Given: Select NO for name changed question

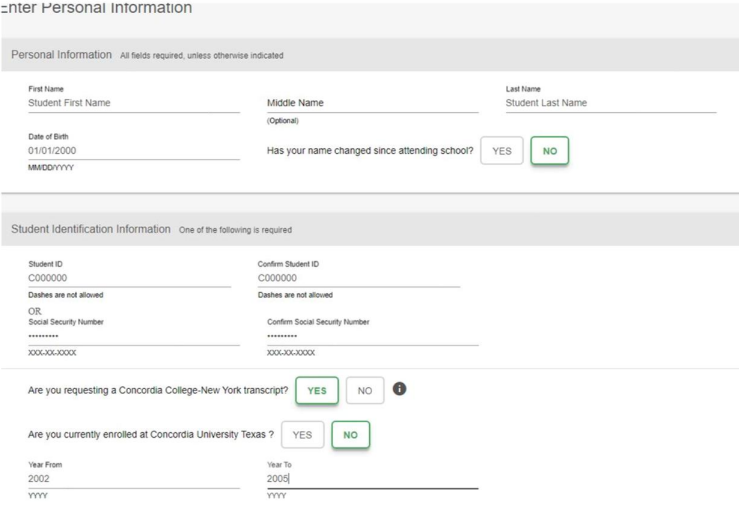Looking at the screenshot, I should pyautogui.click(x=548, y=151).
